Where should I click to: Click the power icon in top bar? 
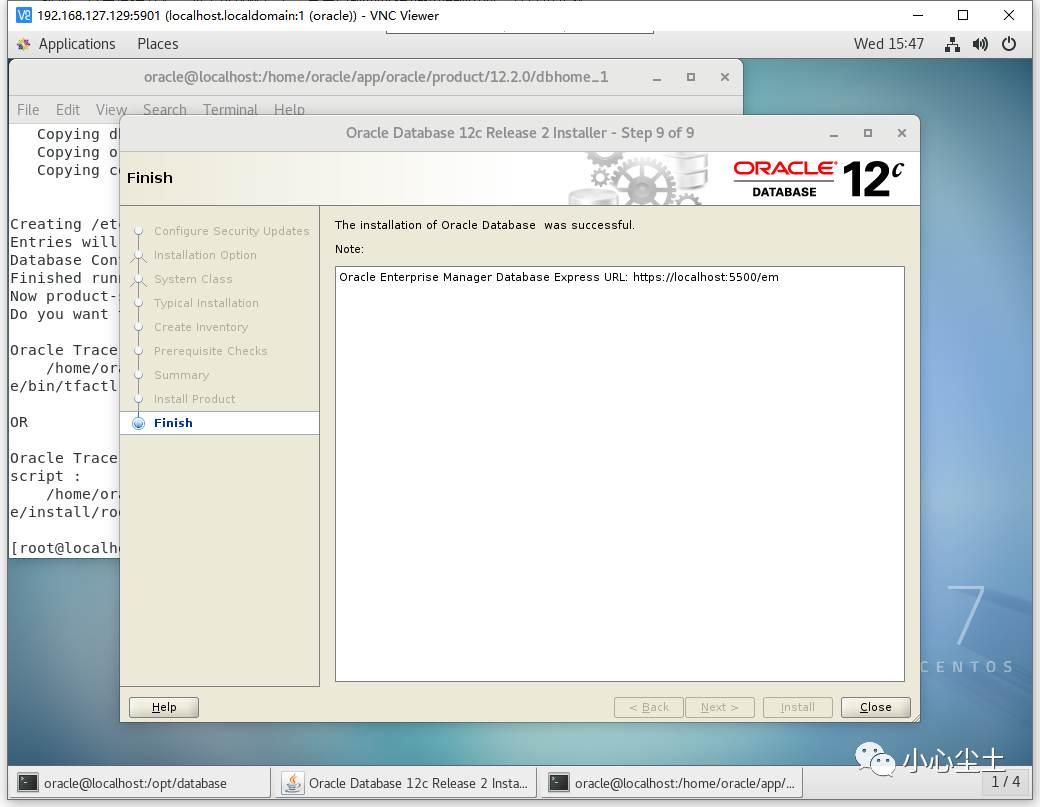(x=1009, y=44)
